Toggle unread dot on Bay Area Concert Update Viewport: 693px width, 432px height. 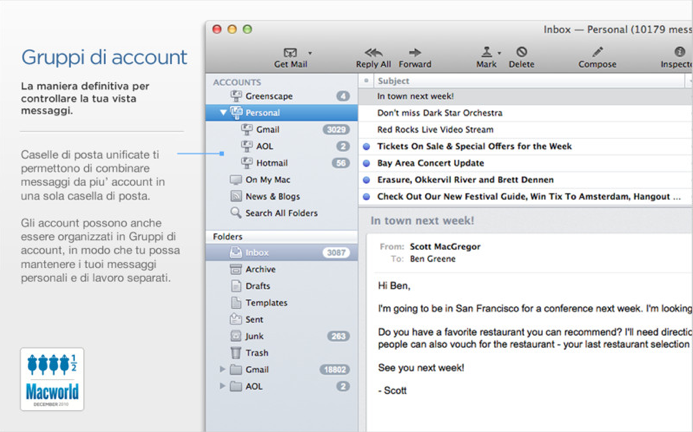click(x=366, y=164)
